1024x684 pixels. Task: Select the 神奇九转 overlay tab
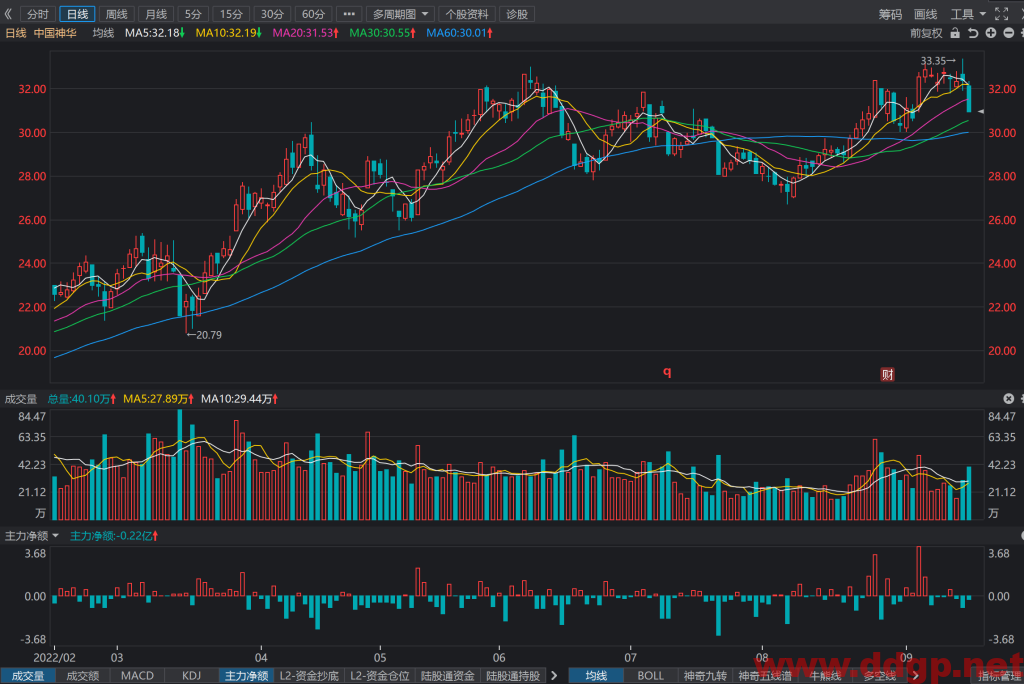[705, 676]
